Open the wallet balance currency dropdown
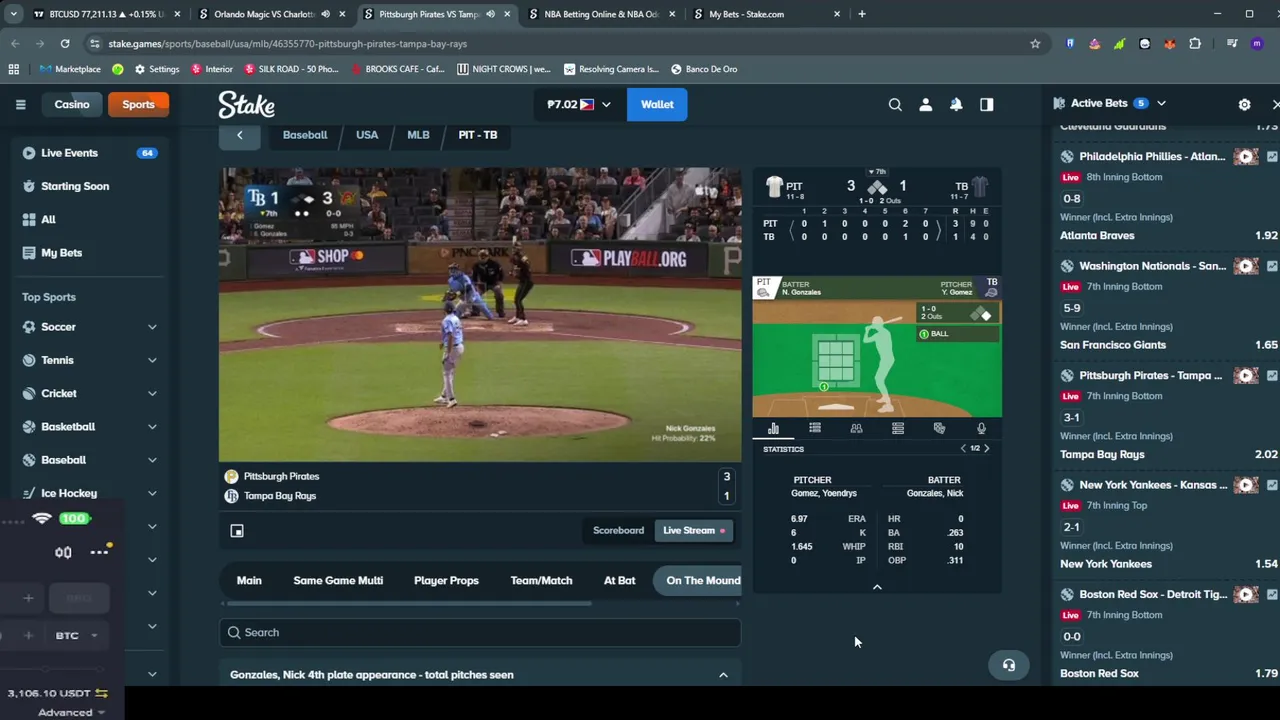 coord(579,104)
